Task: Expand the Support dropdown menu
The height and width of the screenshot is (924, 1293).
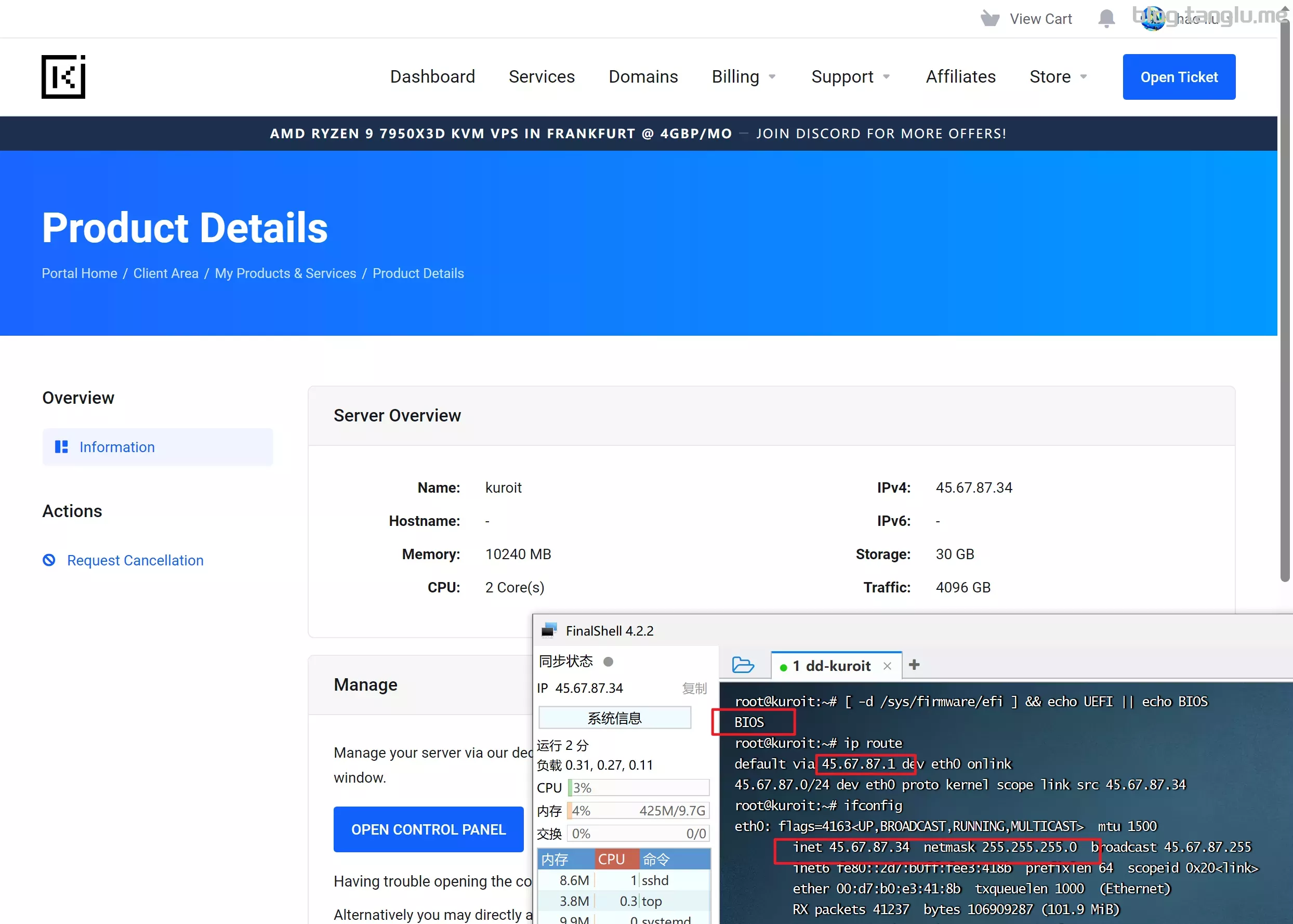Action: [x=851, y=77]
